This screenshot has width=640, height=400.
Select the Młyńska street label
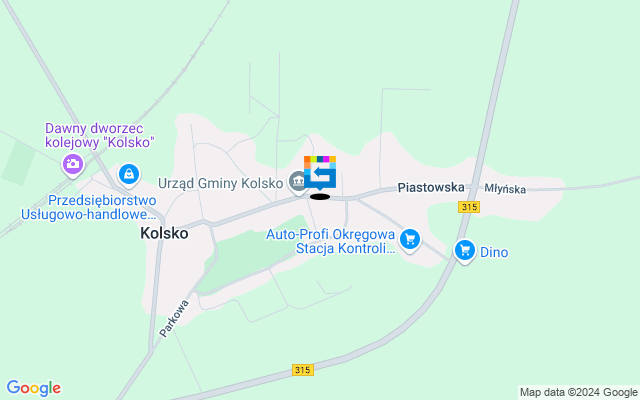tap(505, 189)
